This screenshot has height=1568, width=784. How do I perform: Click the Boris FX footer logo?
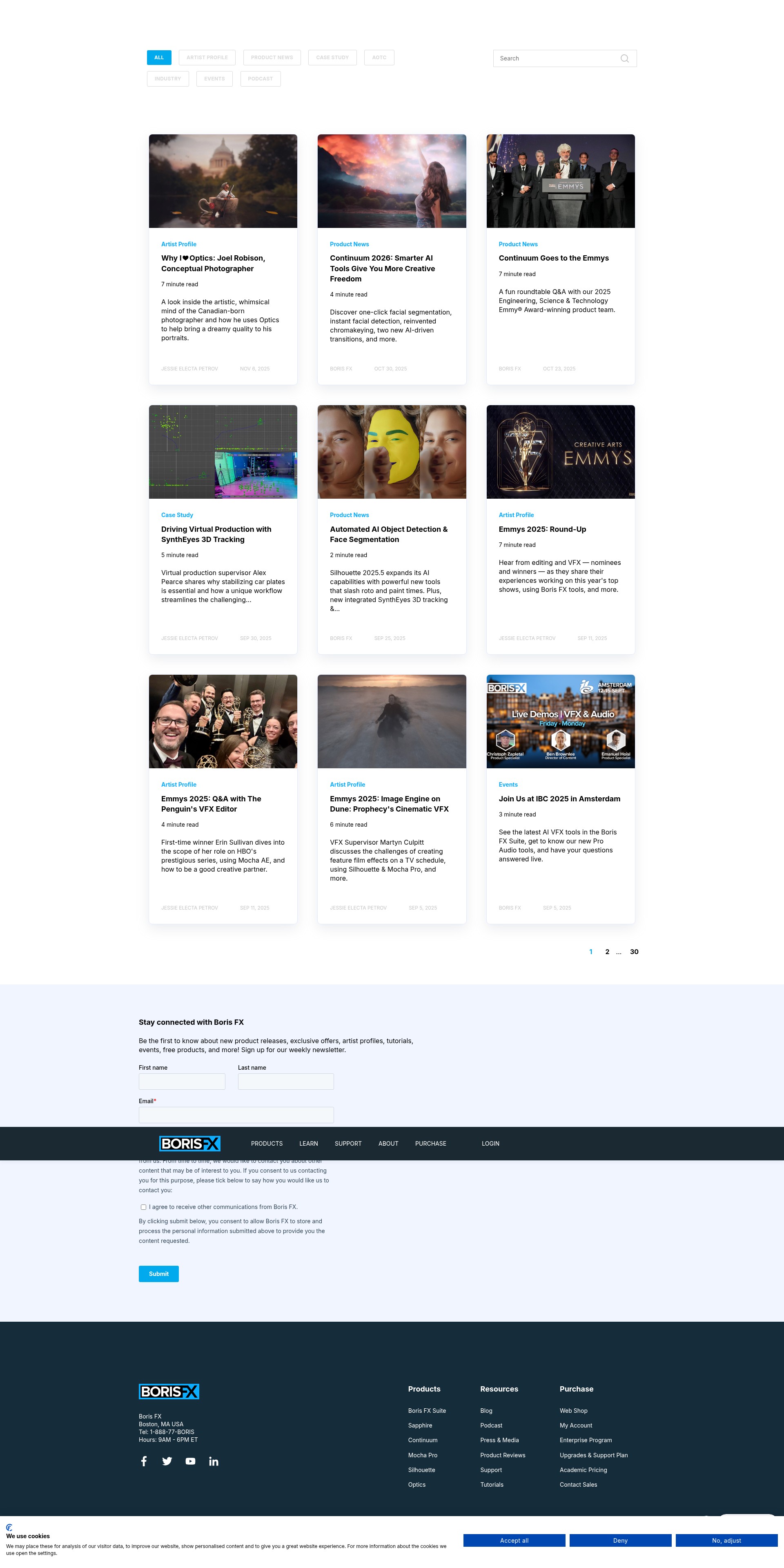pos(169,1392)
